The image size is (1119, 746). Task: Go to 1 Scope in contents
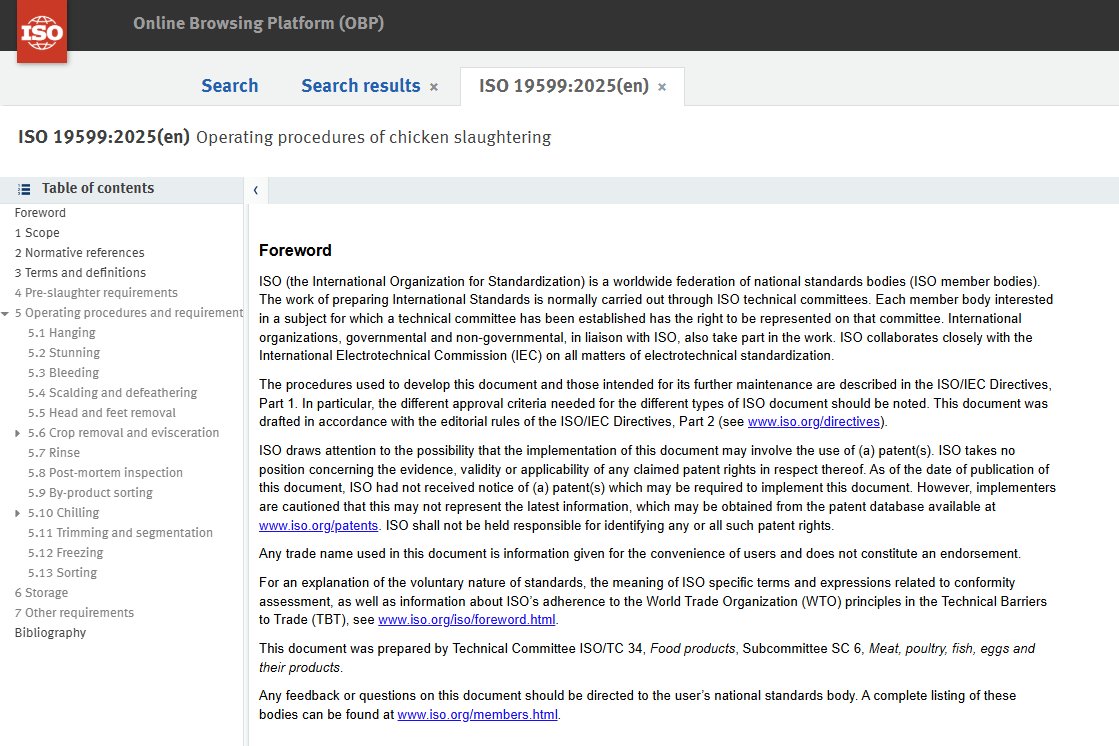pyautogui.click(x=37, y=233)
